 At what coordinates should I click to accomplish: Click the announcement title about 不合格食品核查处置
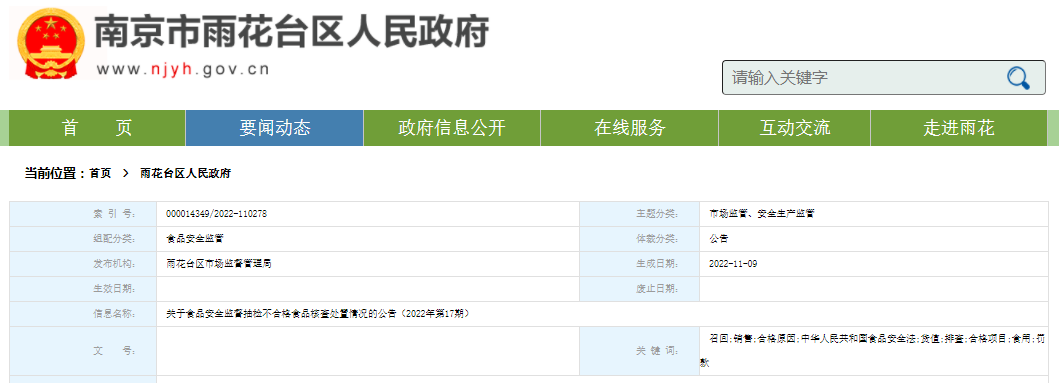click(317, 313)
